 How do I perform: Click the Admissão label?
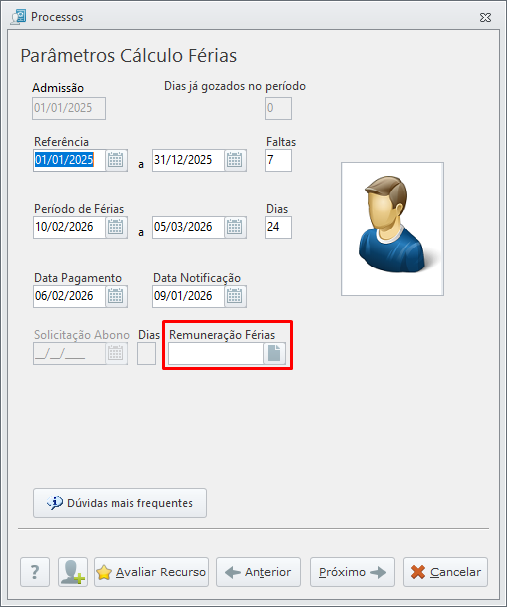coord(58,88)
